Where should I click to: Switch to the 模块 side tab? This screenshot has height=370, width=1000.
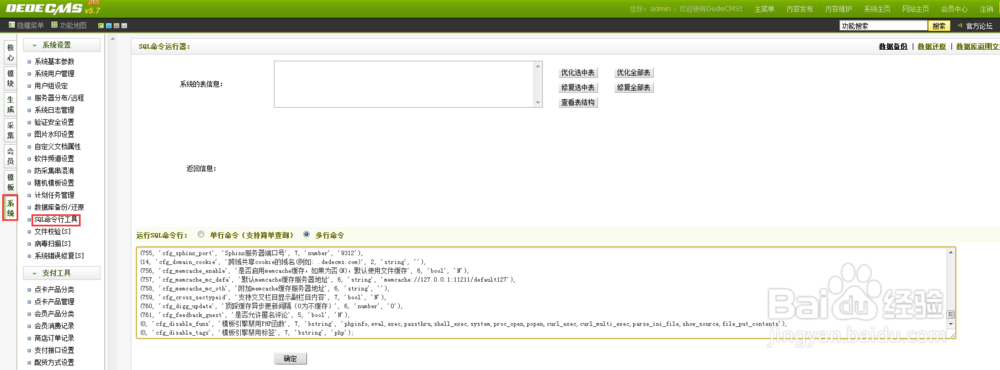point(10,78)
